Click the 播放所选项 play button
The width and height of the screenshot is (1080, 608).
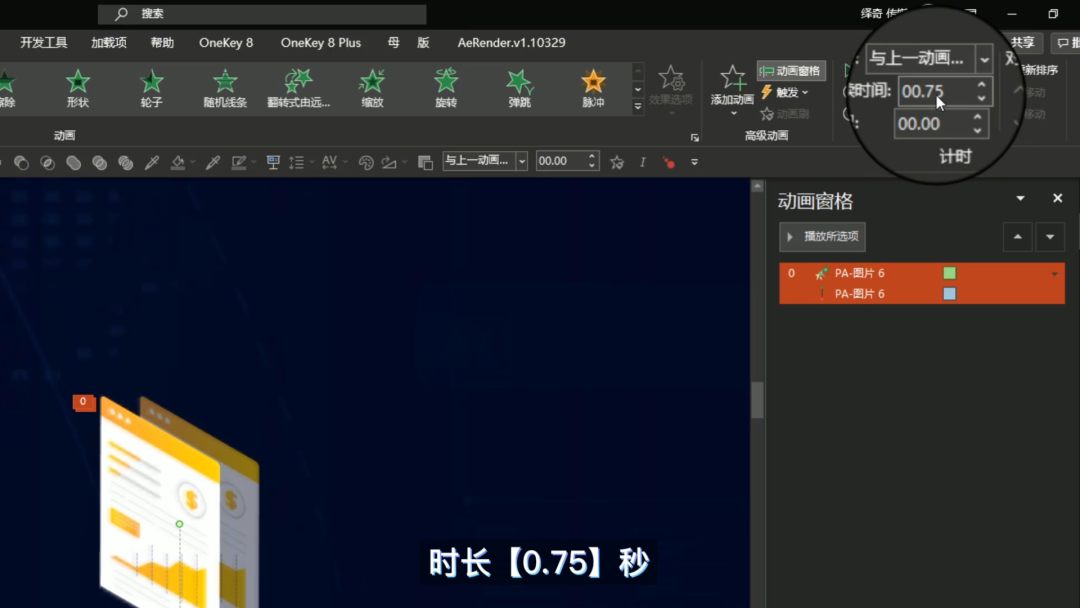click(x=822, y=237)
